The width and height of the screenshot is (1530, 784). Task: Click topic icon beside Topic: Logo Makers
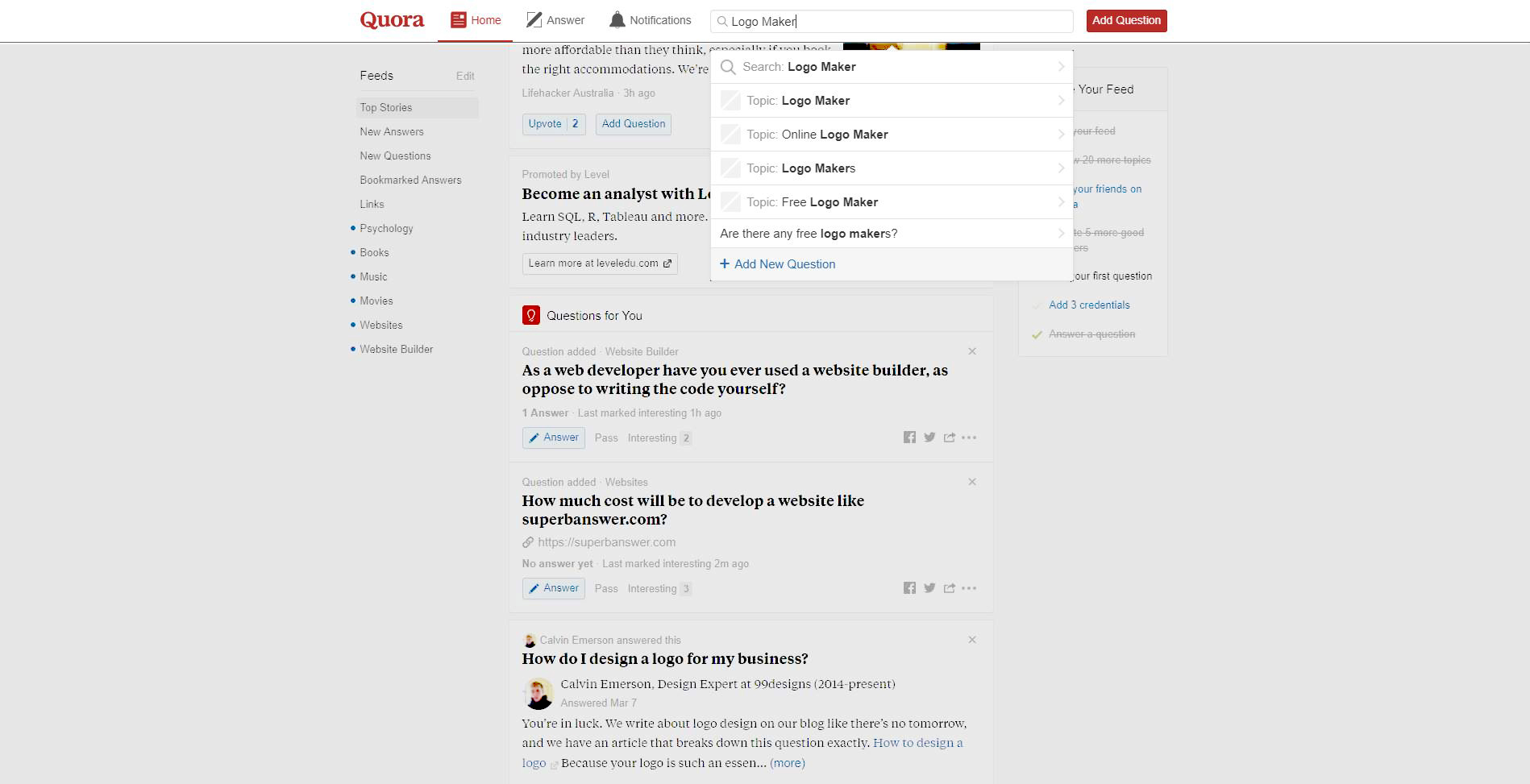pos(730,168)
